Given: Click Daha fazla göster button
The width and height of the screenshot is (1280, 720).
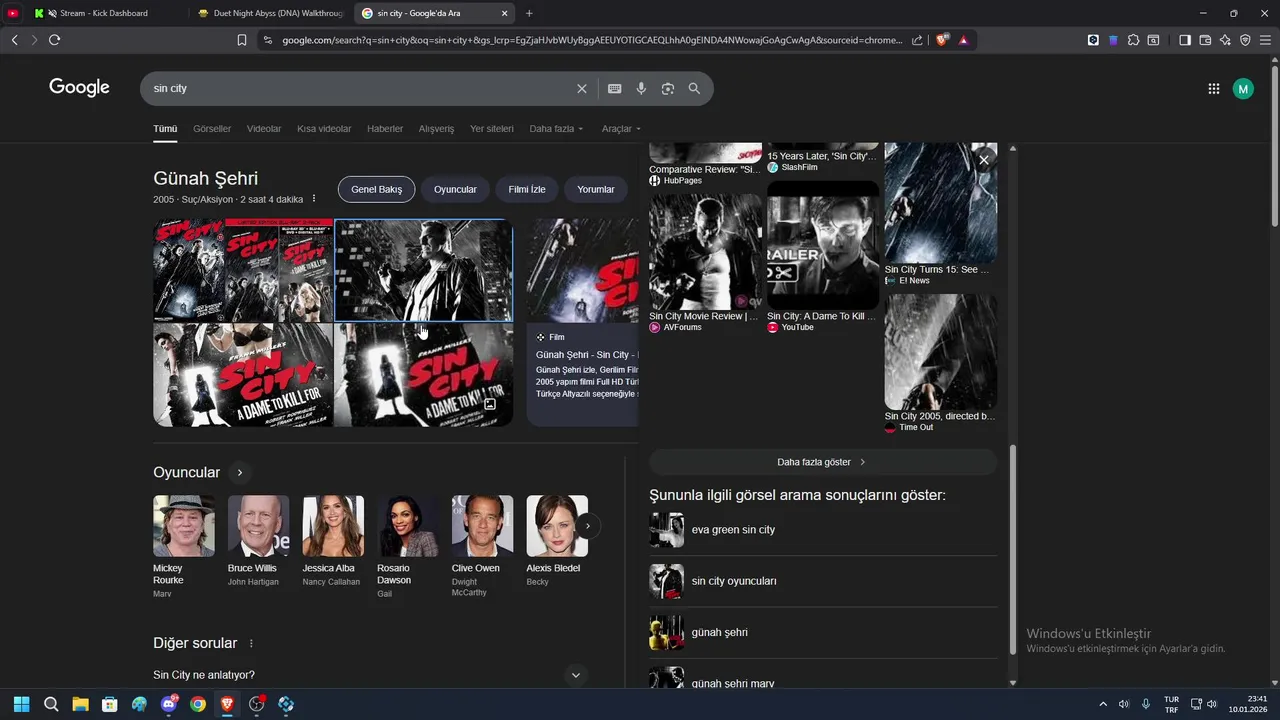Looking at the screenshot, I should (x=823, y=462).
